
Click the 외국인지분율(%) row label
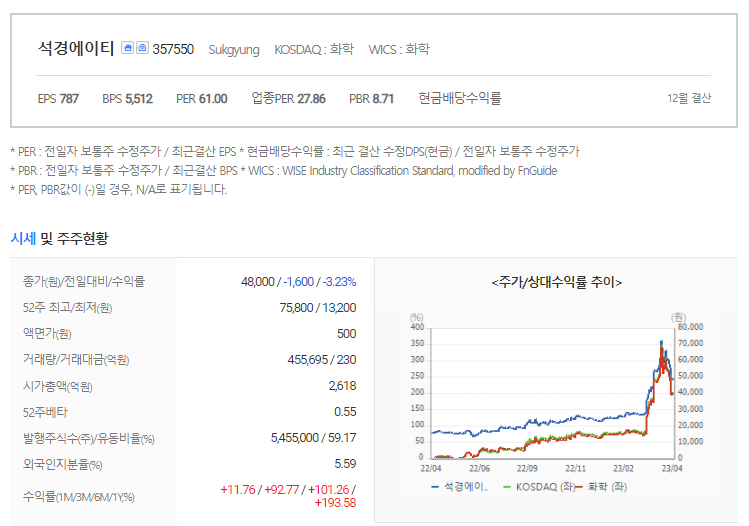(x=63, y=464)
